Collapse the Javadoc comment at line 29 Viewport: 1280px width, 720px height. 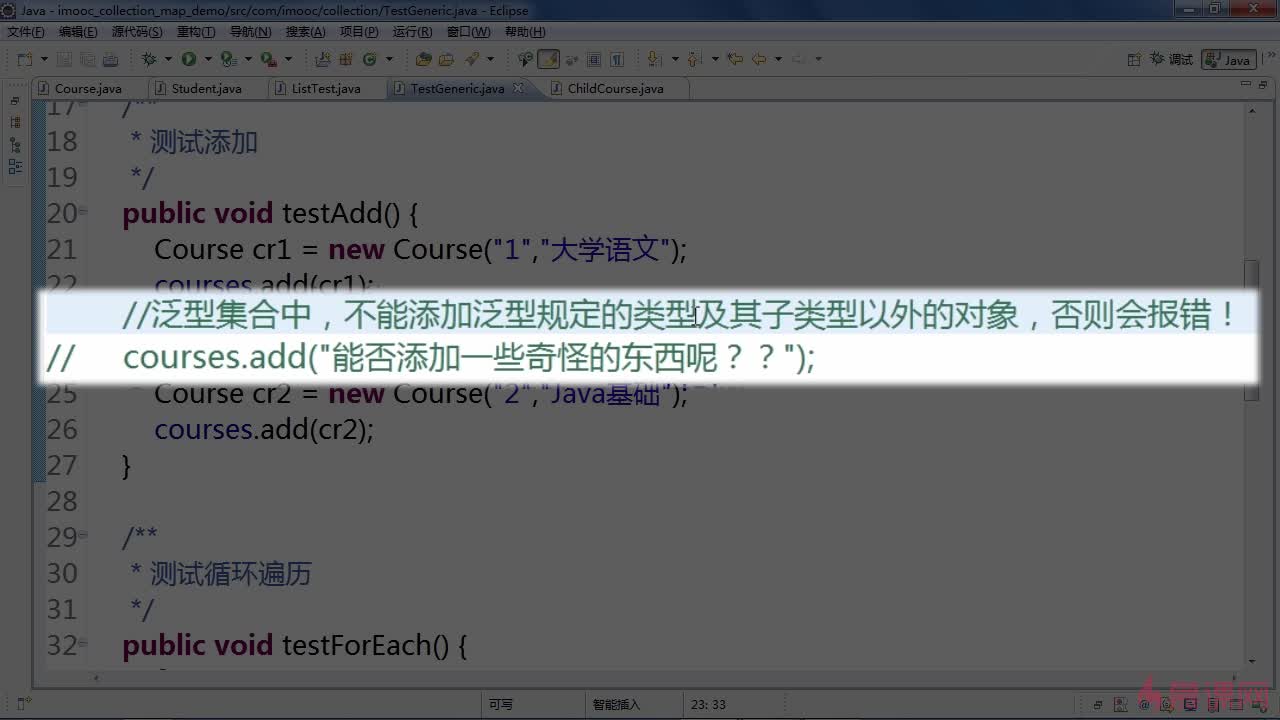click(x=83, y=536)
